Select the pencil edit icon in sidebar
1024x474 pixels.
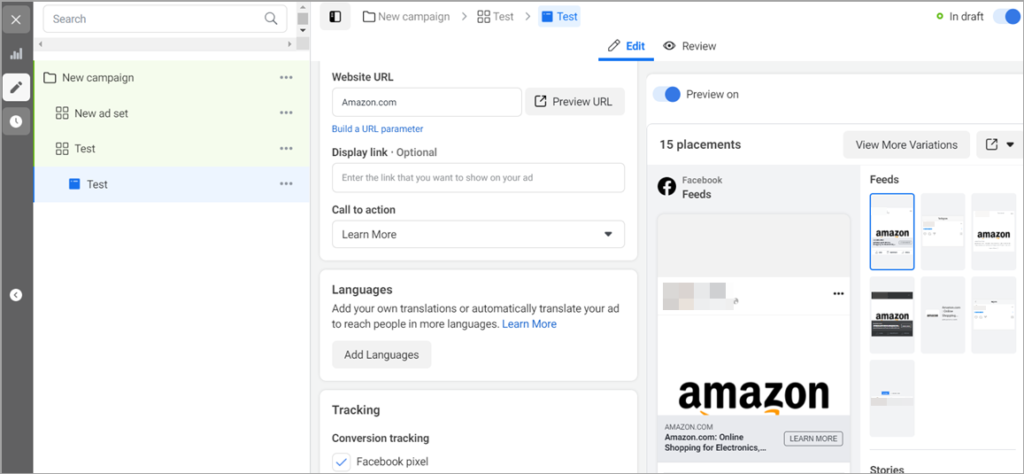click(x=16, y=88)
